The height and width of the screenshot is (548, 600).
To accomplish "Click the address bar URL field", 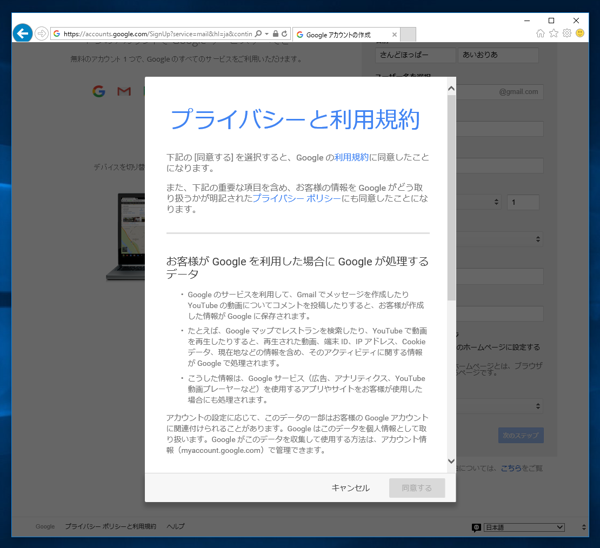I will pyautogui.click(x=157, y=34).
